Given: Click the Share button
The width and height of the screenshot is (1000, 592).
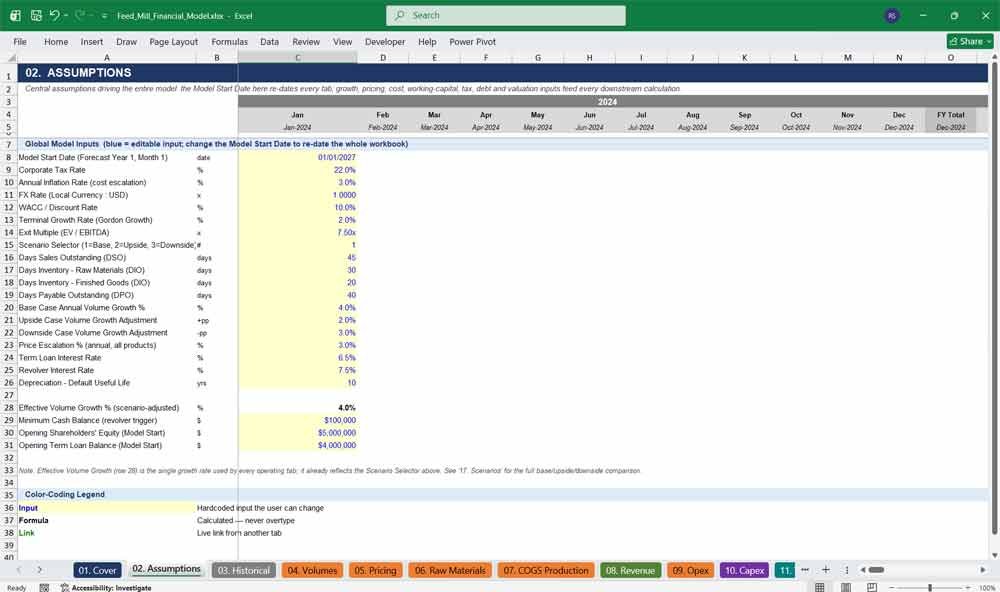Looking at the screenshot, I should tap(970, 41).
